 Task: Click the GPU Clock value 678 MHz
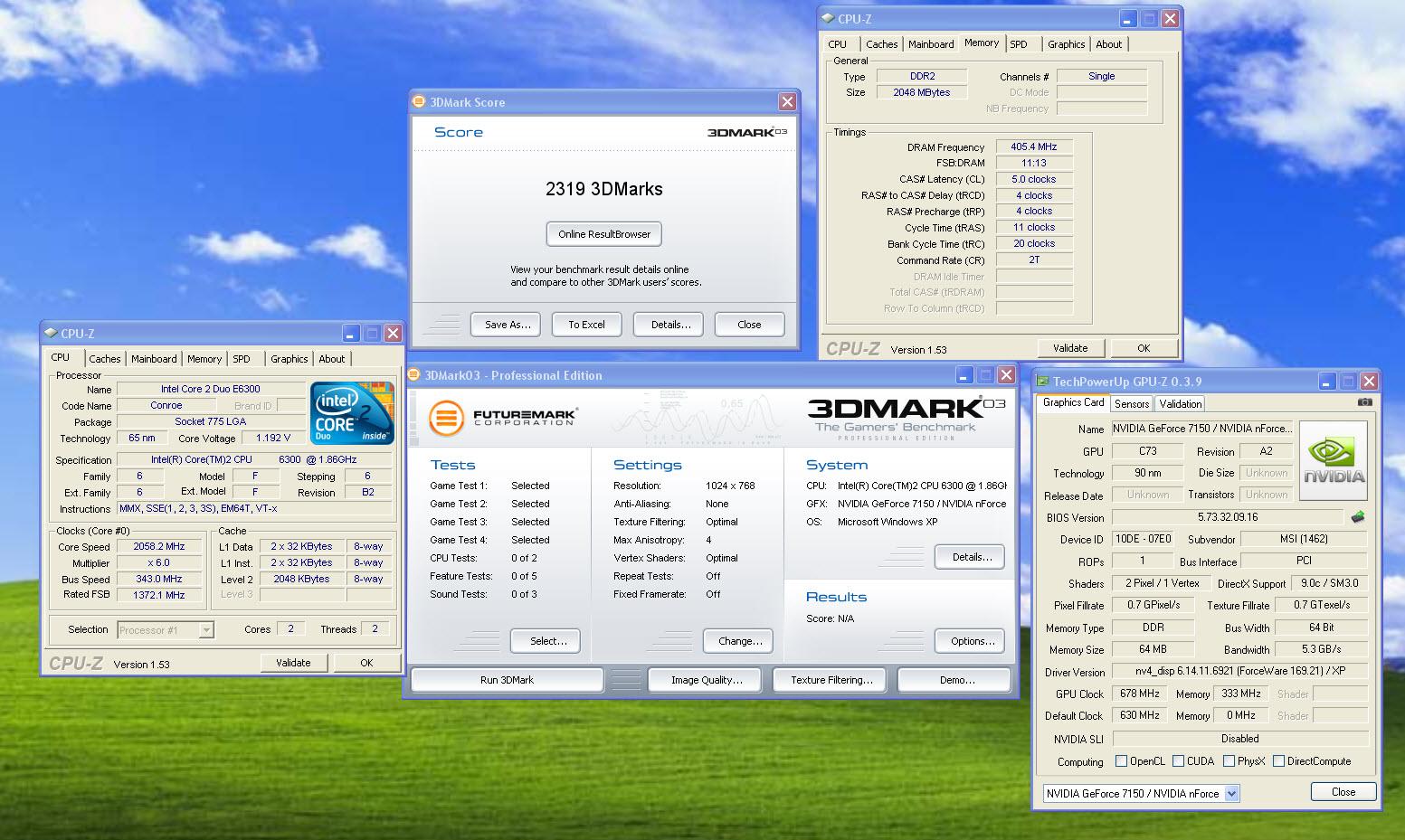1139,694
